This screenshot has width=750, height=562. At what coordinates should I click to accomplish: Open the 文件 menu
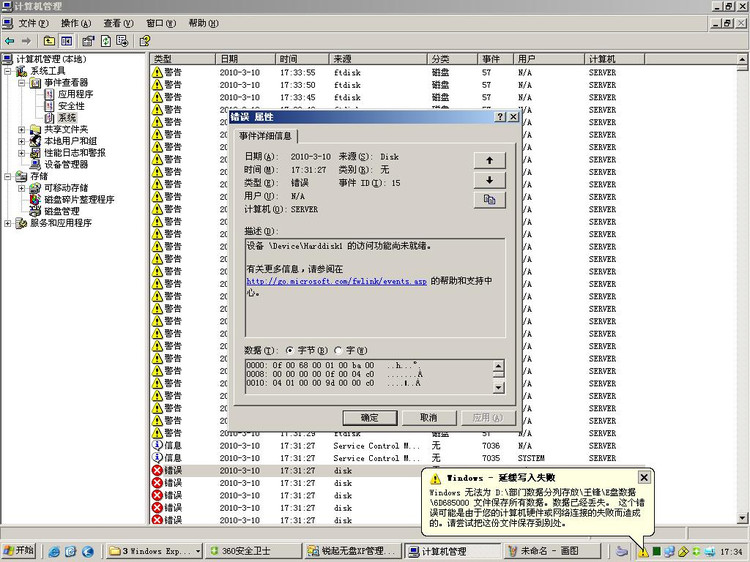pos(33,23)
